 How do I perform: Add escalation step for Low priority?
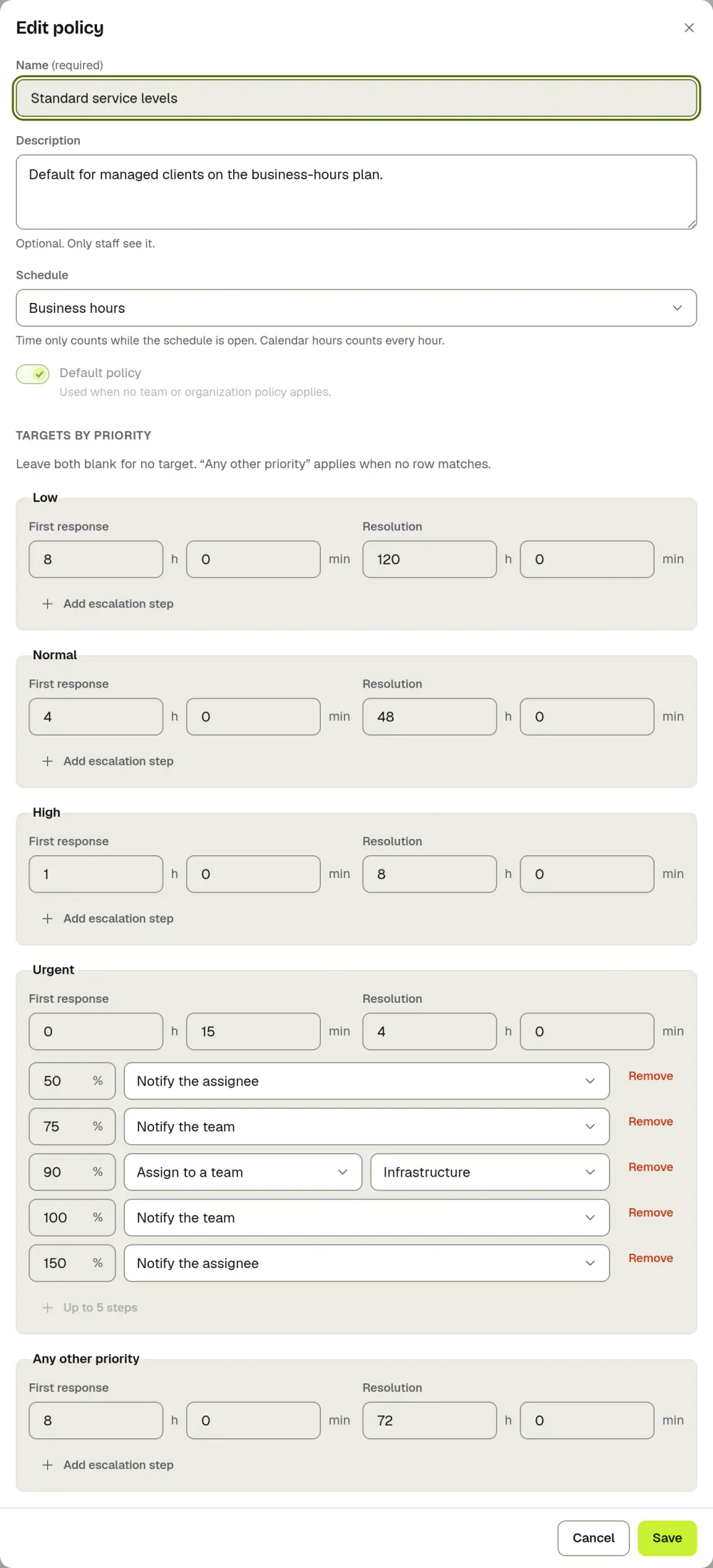[108, 604]
